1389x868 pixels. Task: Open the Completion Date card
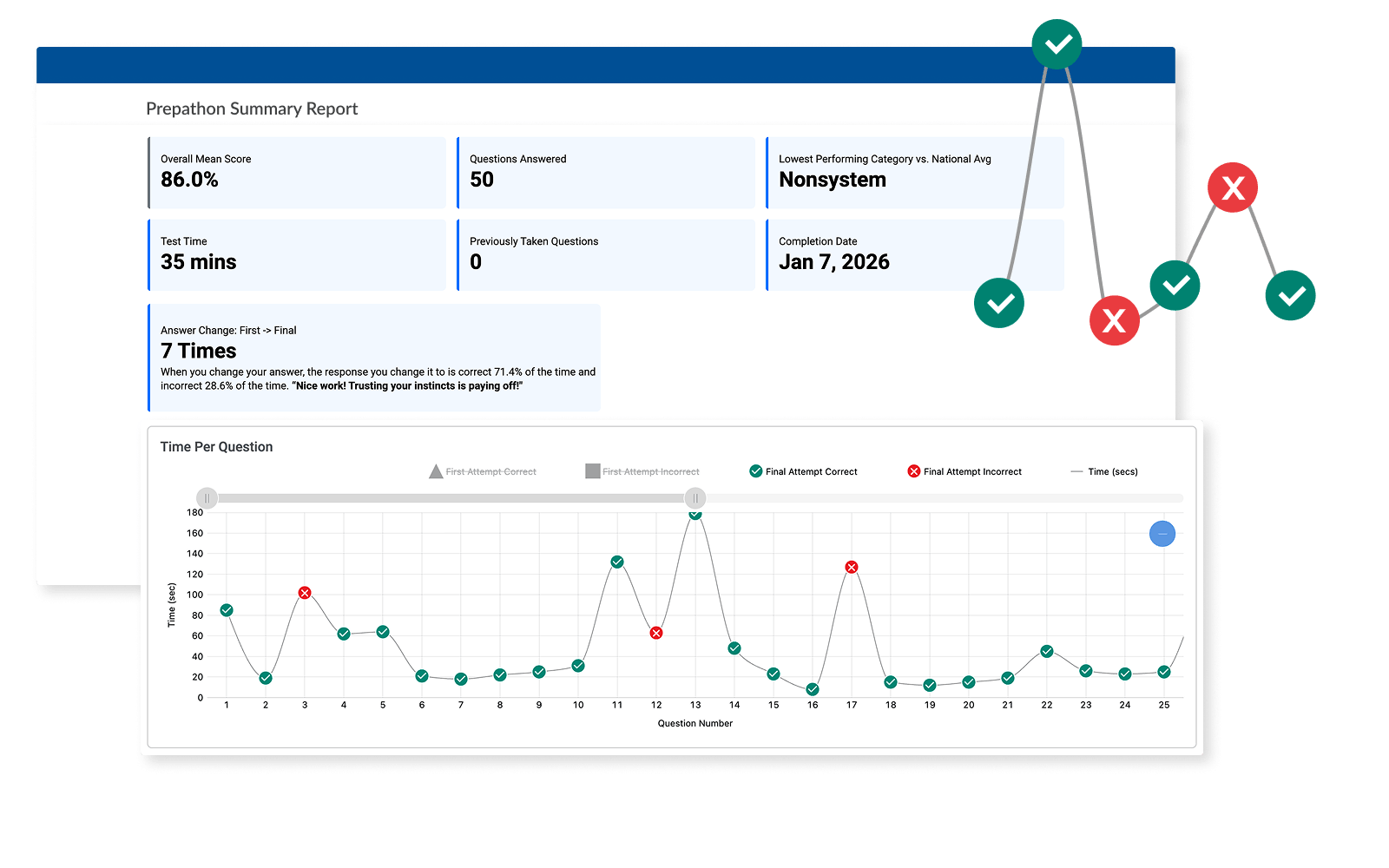click(x=915, y=255)
